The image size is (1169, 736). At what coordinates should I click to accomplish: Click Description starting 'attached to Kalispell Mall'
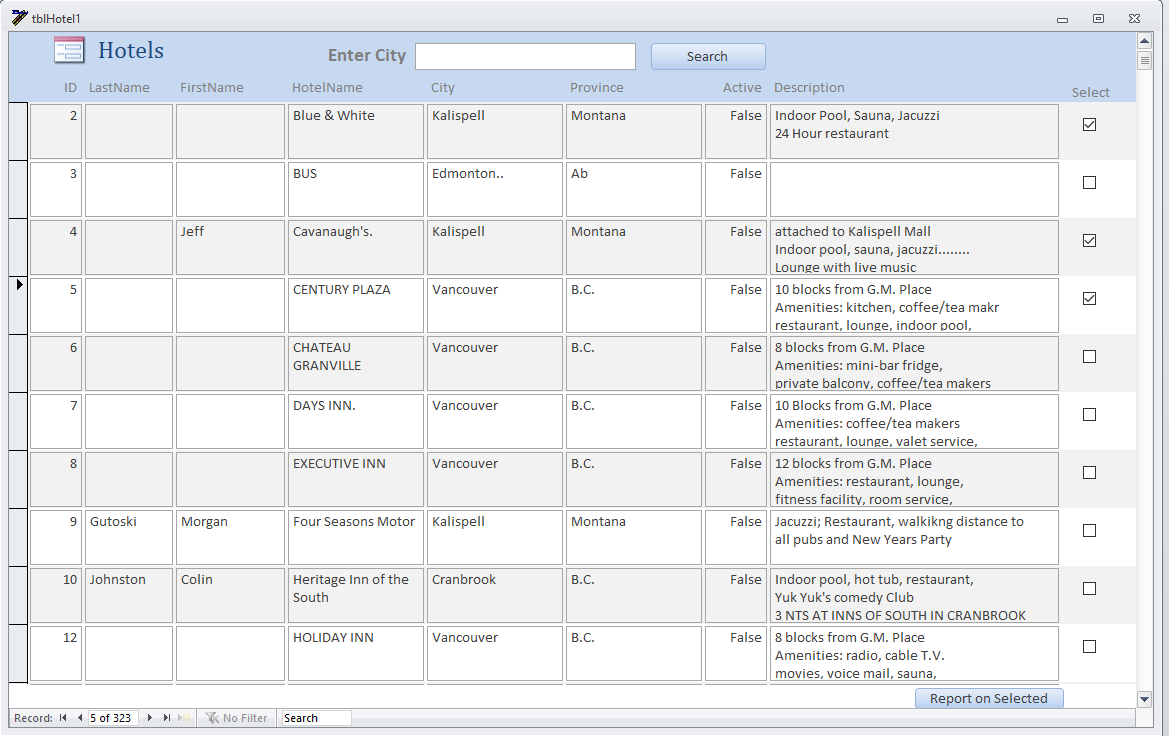tap(914, 248)
